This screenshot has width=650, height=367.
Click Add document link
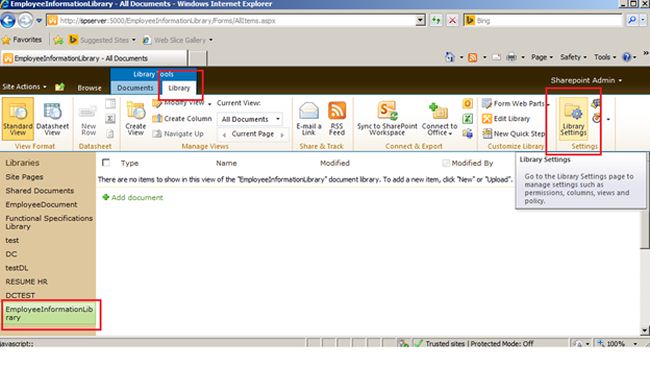(x=133, y=197)
